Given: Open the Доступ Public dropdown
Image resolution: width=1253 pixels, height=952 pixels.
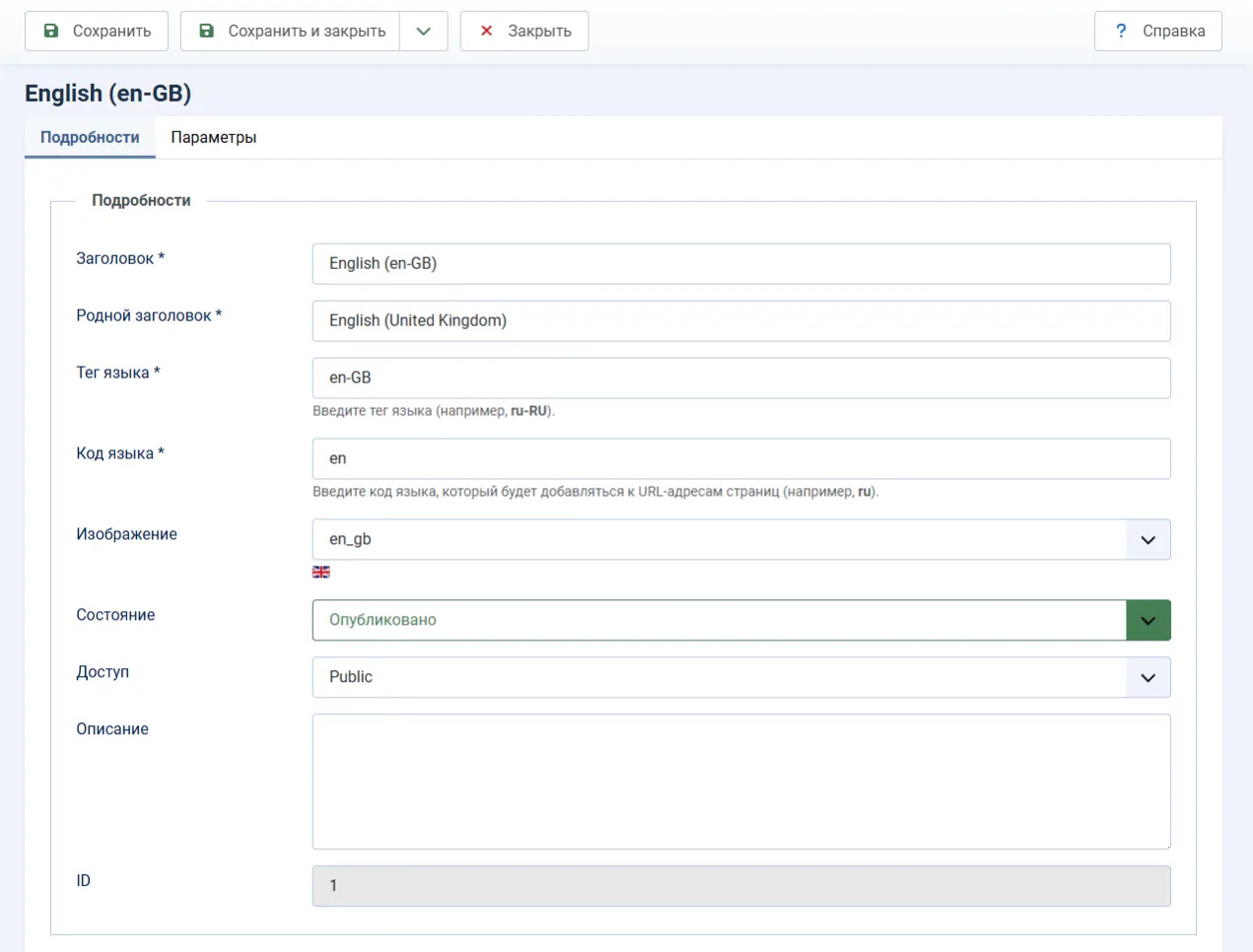Looking at the screenshot, I should coord(740,678).
